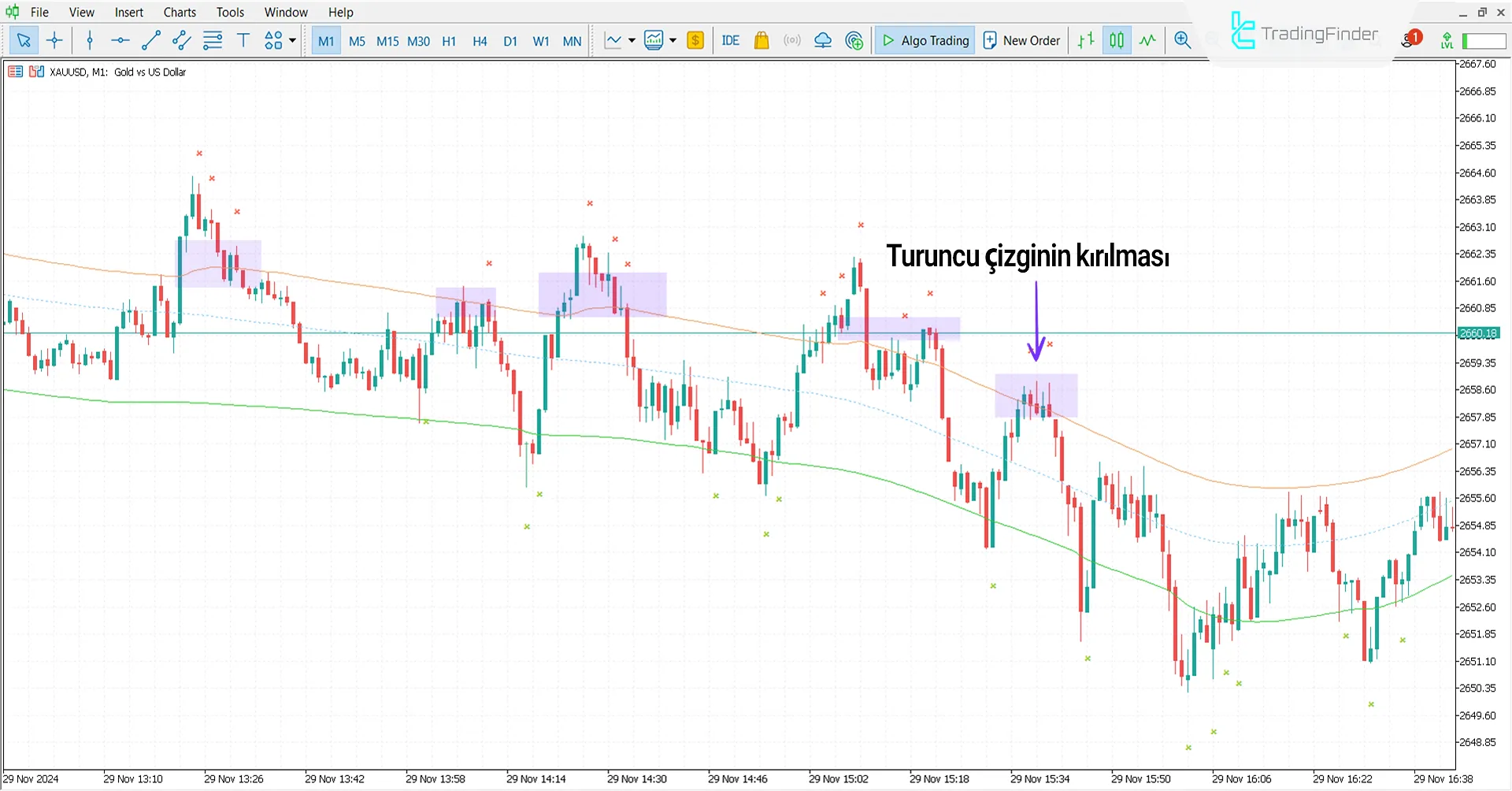The image size is (1512, 791).
Task: Switch chart display to line mode
Action: (x=1147, y=40)
